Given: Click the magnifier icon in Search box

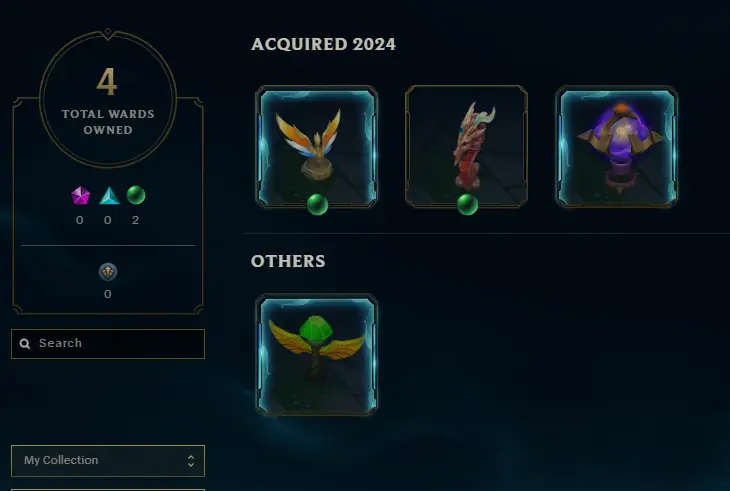Looking at the screenshot, I should [25, 344].
